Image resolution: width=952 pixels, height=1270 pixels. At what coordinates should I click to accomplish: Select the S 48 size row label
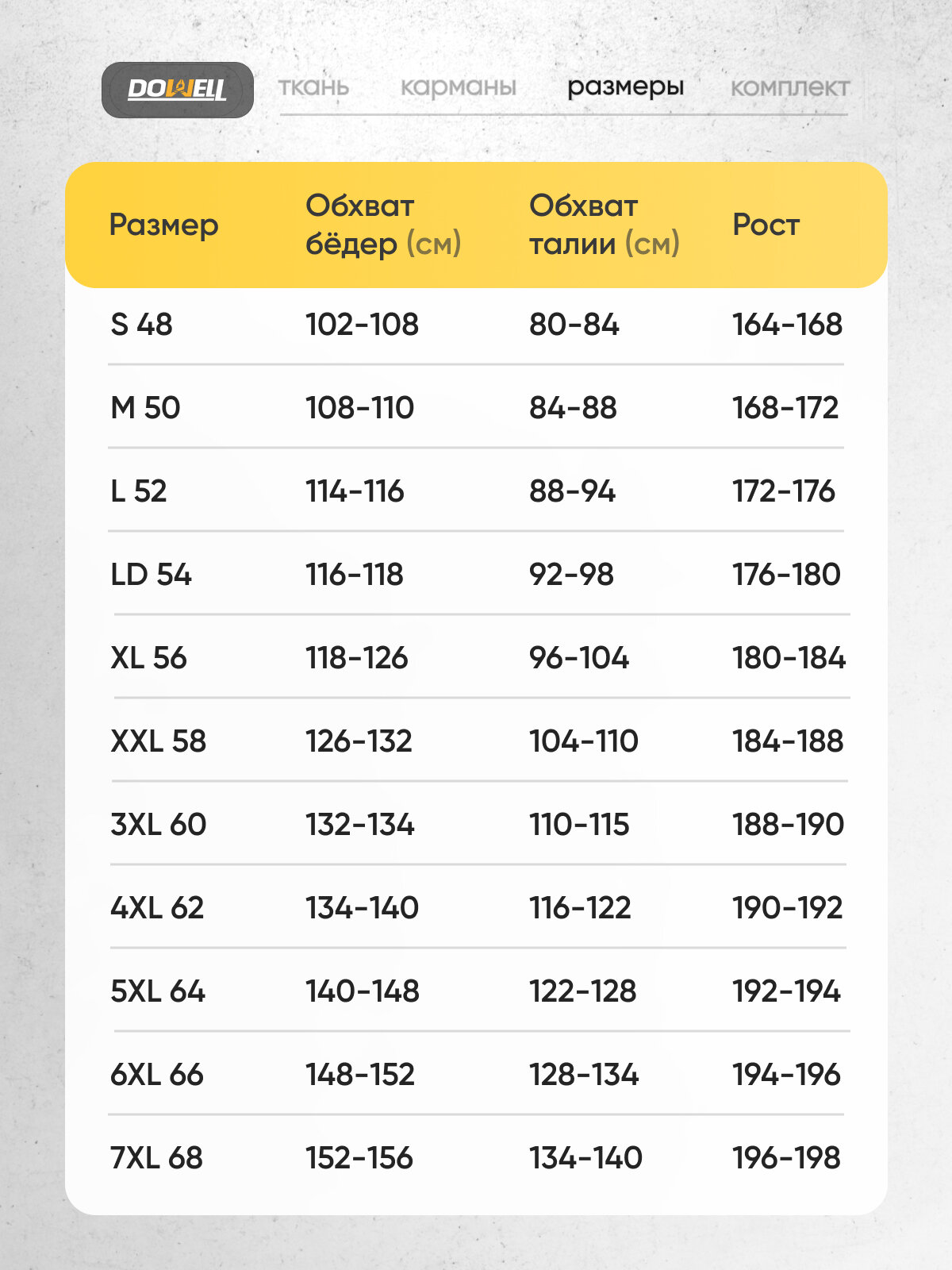[141, 324]
